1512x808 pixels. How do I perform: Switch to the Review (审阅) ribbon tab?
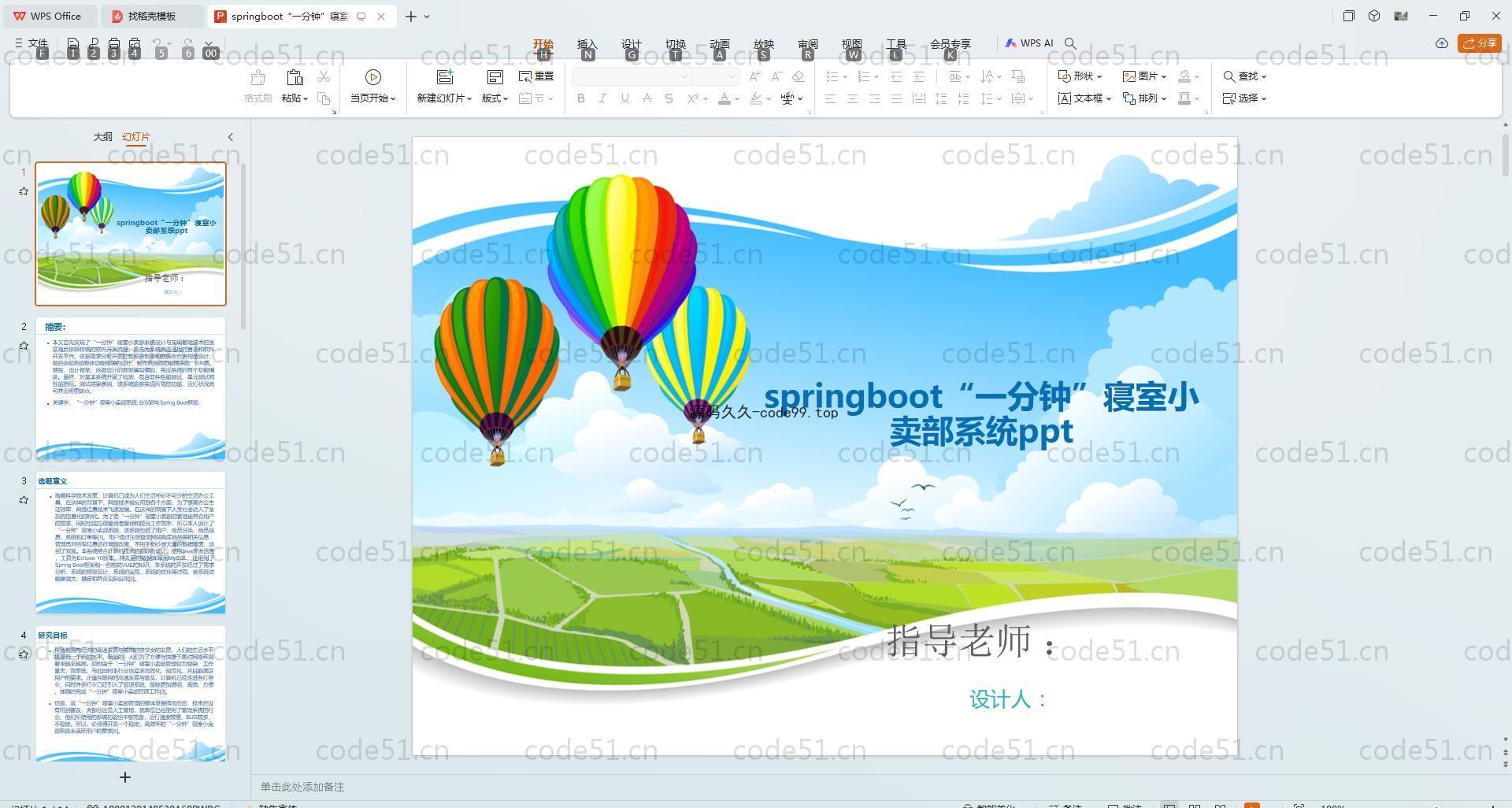click(807, 43)
